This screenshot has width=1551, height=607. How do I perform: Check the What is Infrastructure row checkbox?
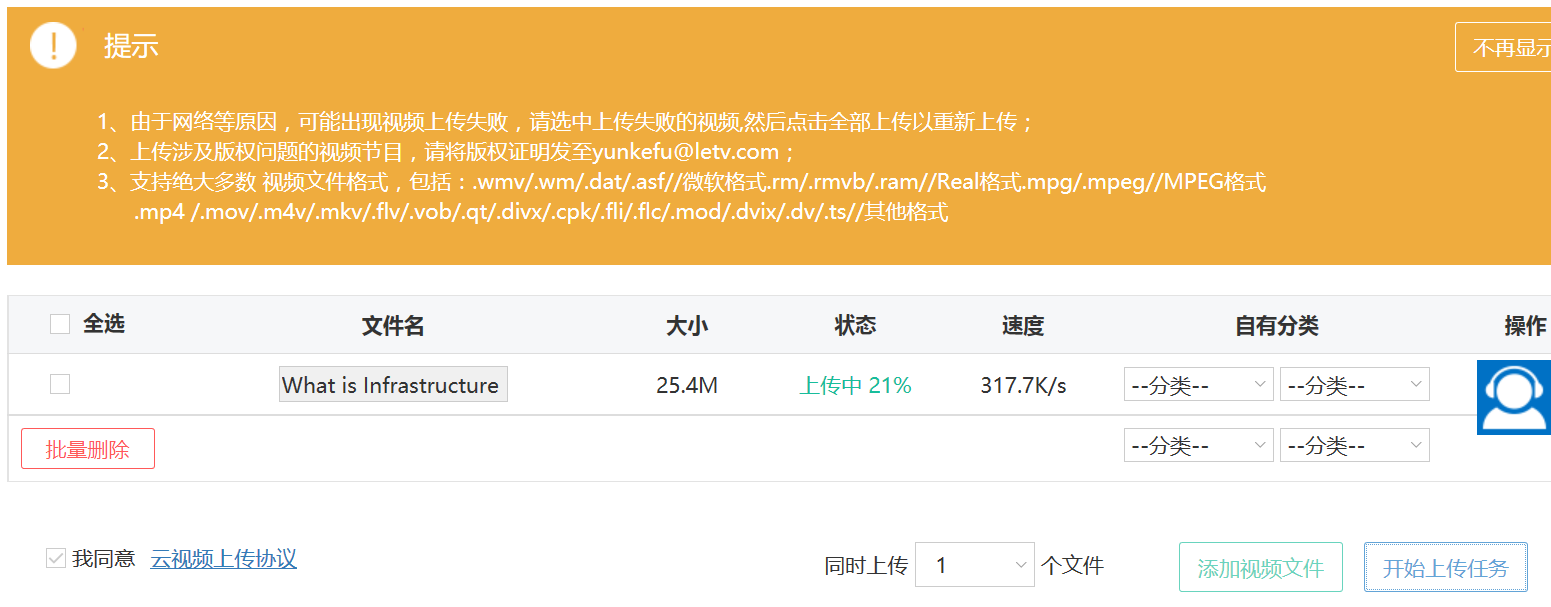click(60, 384)
